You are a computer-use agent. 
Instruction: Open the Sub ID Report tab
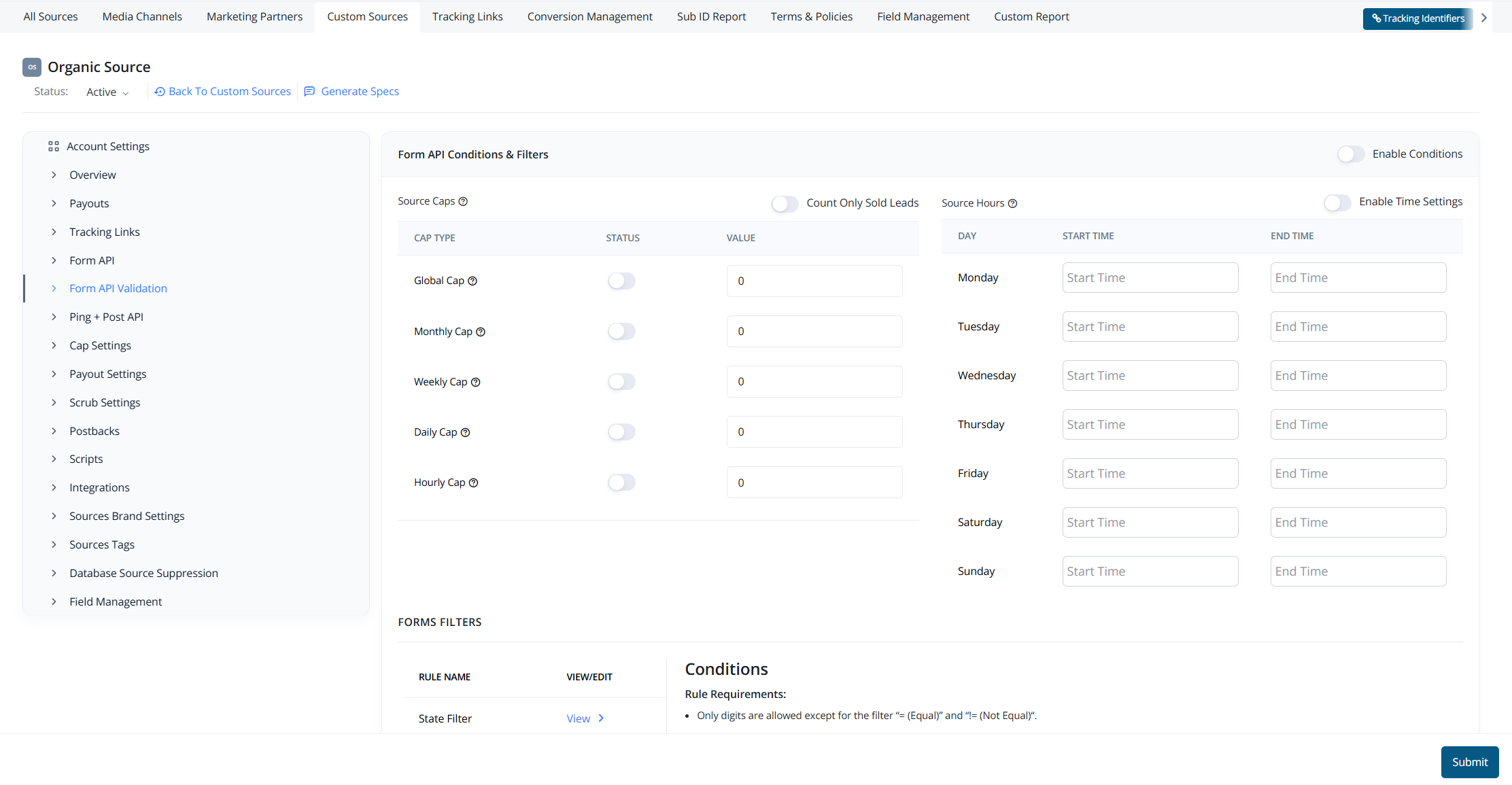[711, 16]
